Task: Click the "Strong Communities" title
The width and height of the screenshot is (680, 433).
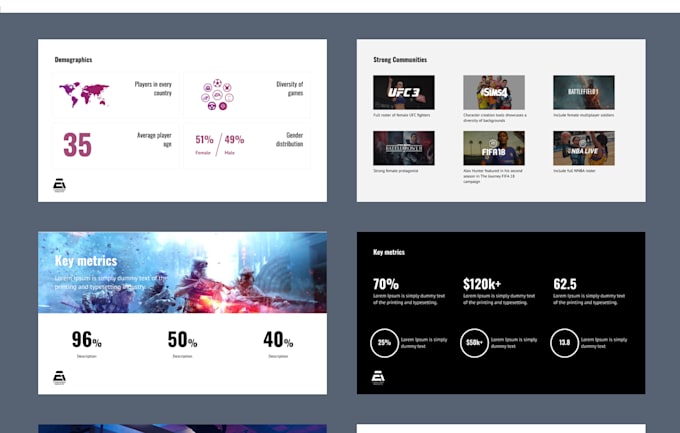Action: [x=400, y=60]
